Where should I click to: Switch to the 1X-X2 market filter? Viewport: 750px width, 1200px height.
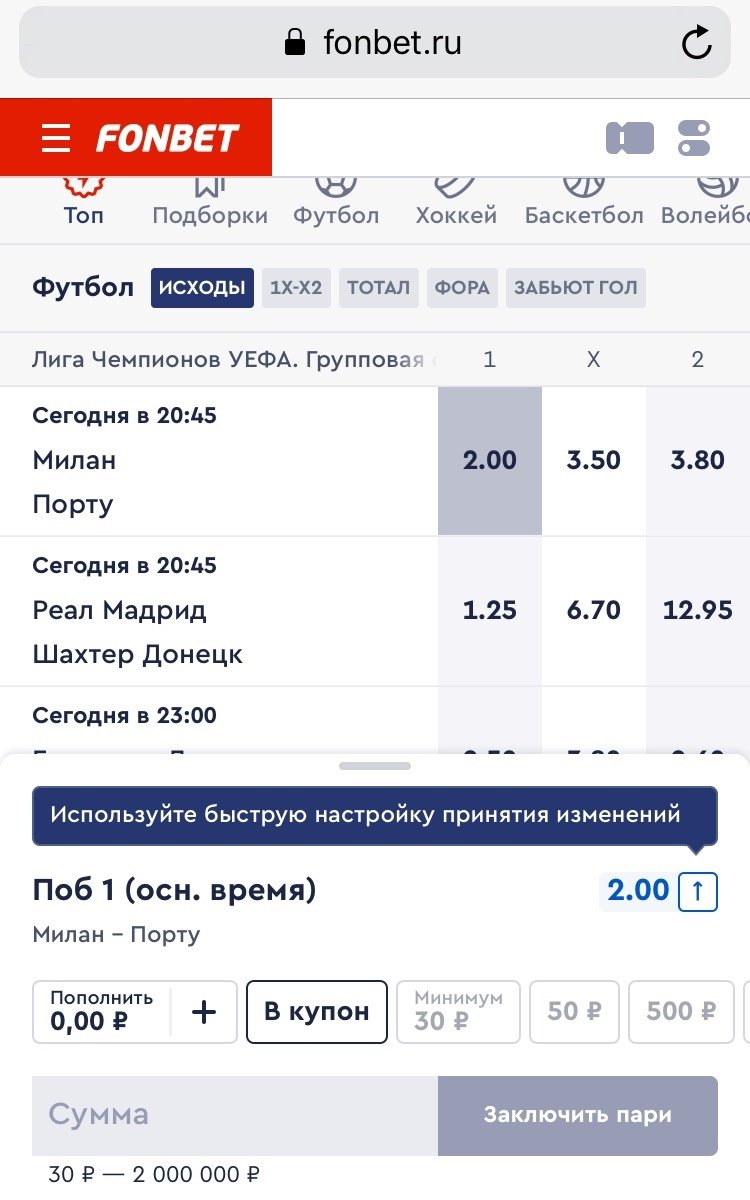click(296, 288)
